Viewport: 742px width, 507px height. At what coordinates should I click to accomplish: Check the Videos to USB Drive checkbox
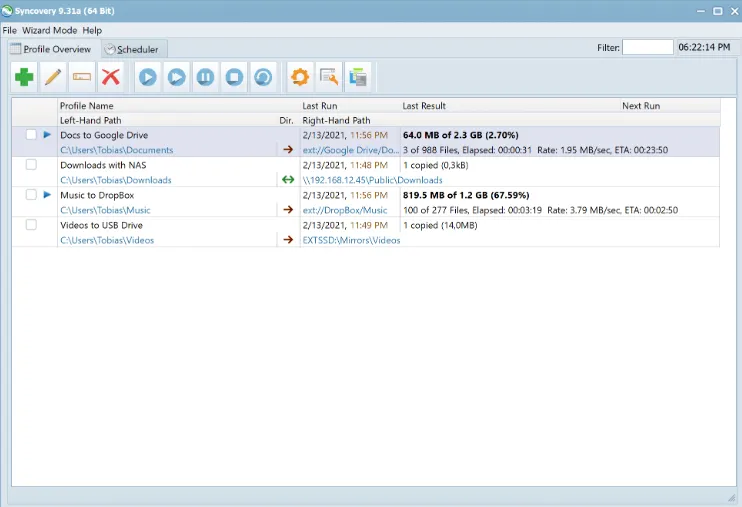coord(31,225)
